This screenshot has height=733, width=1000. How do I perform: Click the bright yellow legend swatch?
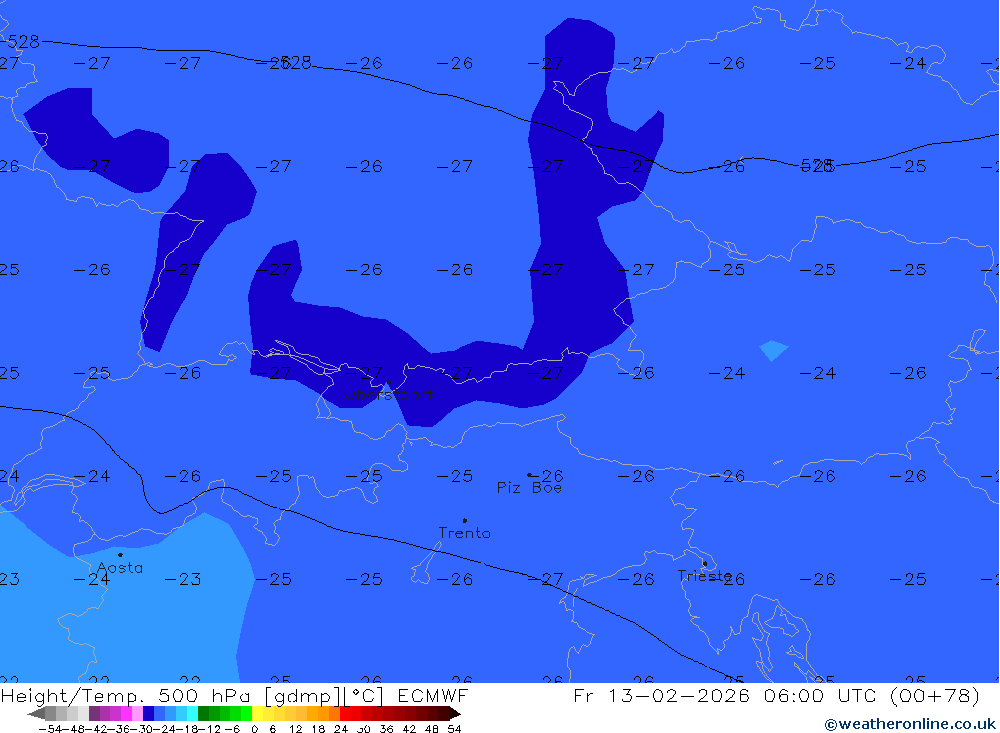pyautogui.click(x=257, y=714)
